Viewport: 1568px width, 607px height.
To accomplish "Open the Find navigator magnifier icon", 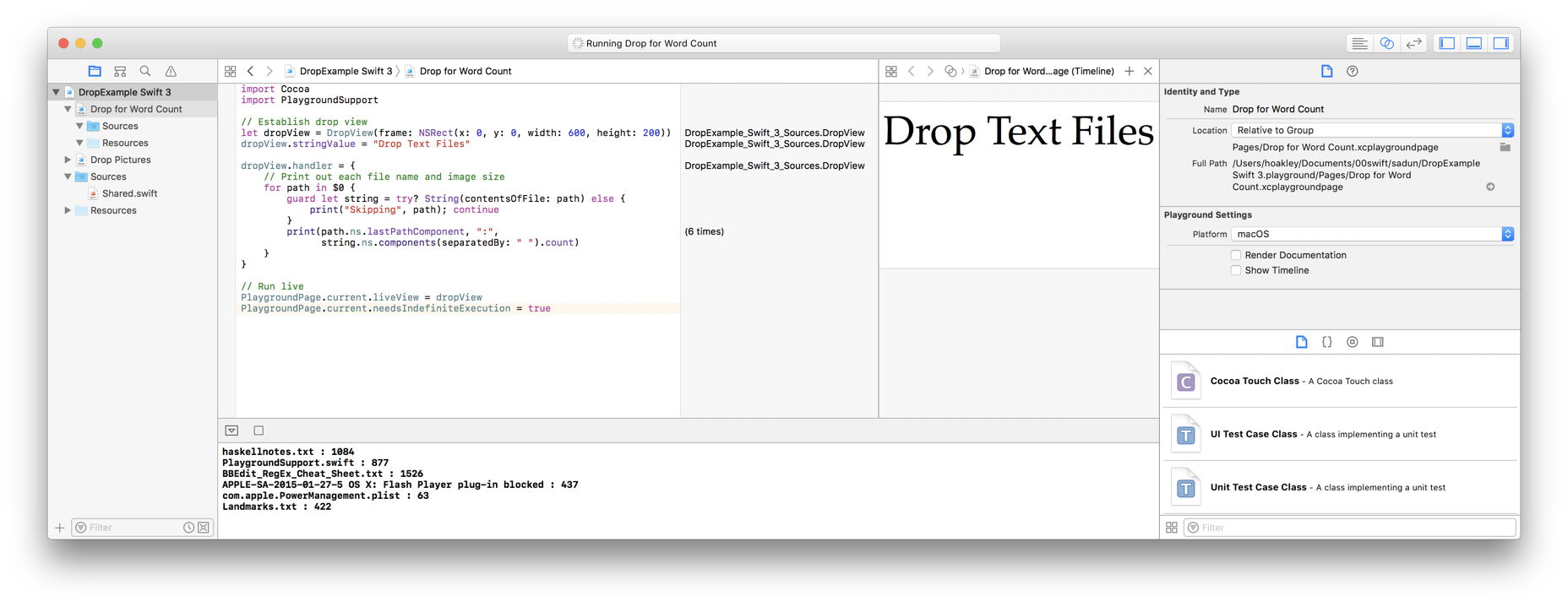I will tap(145, 71).
